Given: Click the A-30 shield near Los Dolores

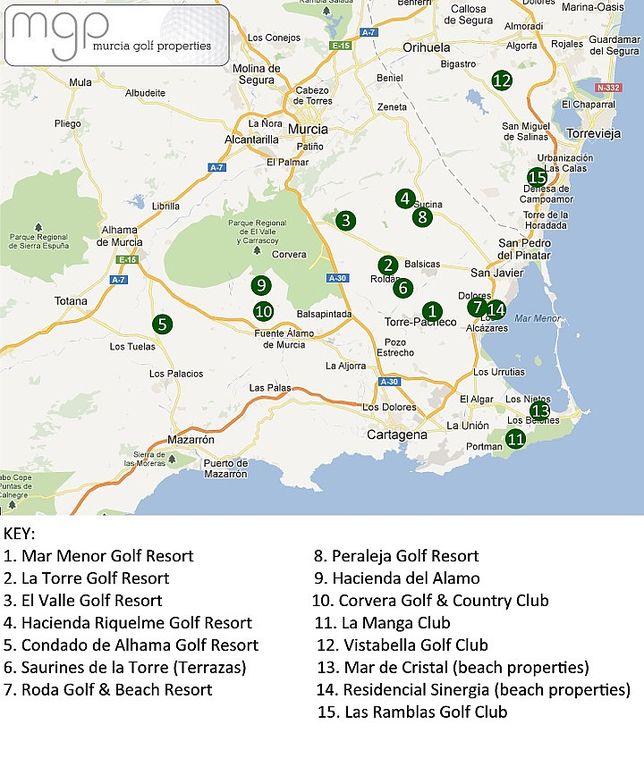Looking at the screenshot, I should [390, 382].
